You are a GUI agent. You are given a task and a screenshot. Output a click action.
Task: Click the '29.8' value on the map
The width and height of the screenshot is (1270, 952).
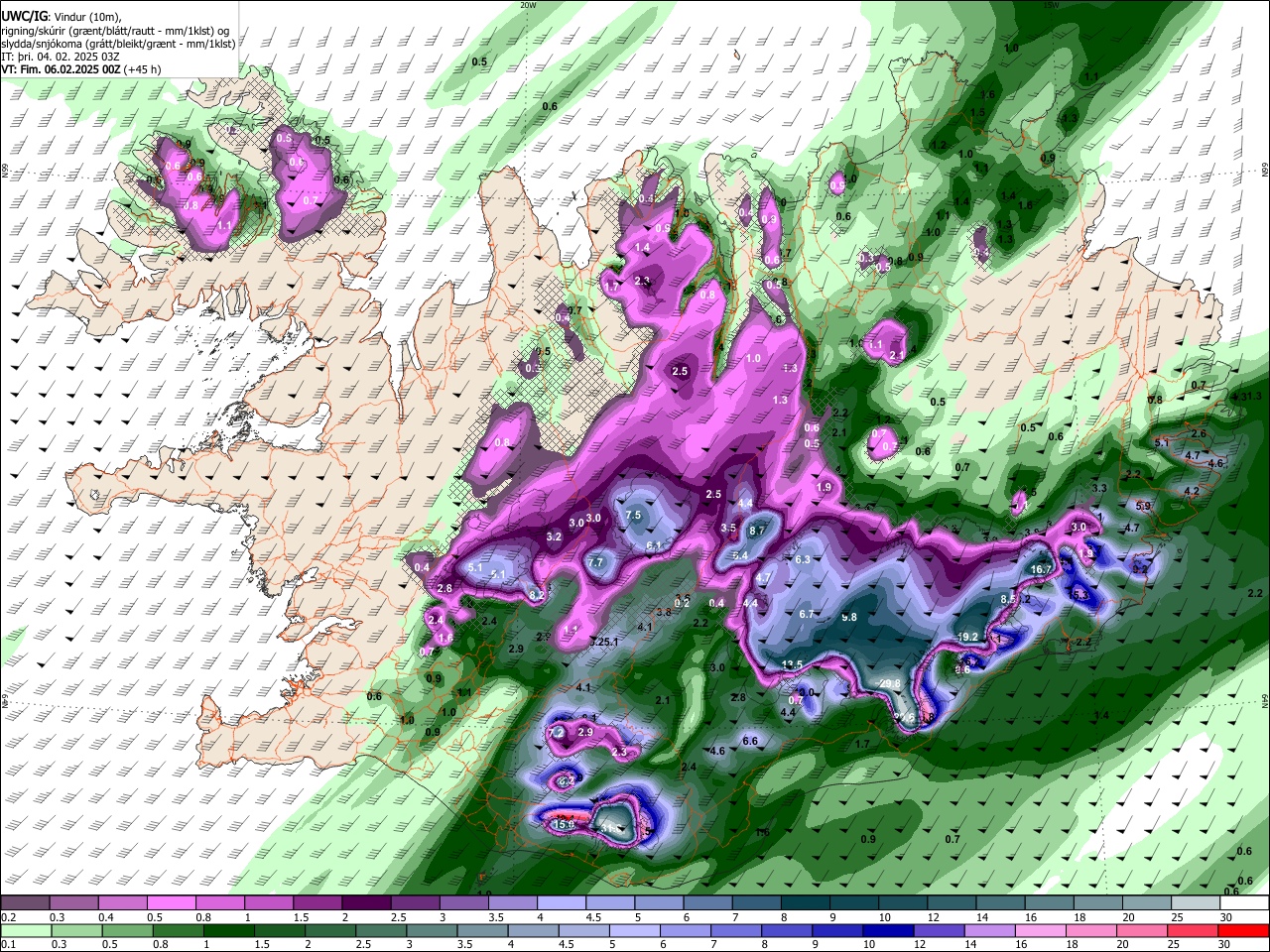pos(890,683)
